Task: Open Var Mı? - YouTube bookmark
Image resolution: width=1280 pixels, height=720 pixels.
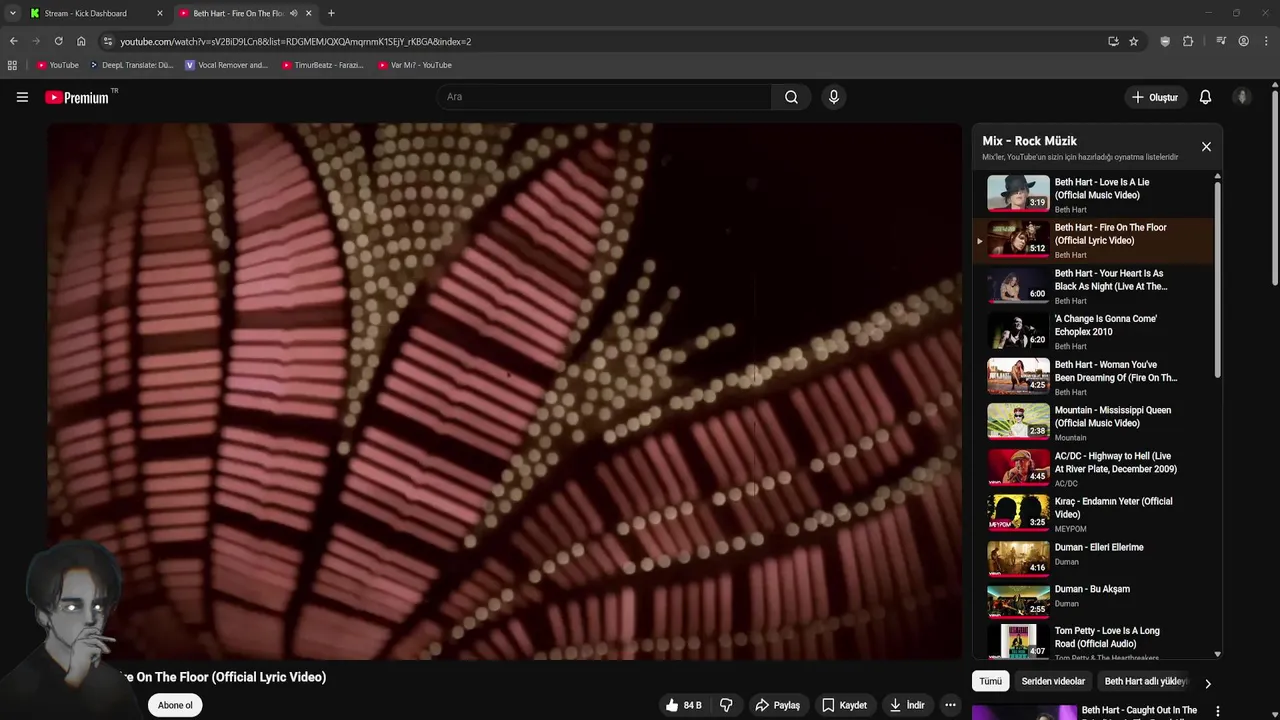Action: click(x=415, y=65)
